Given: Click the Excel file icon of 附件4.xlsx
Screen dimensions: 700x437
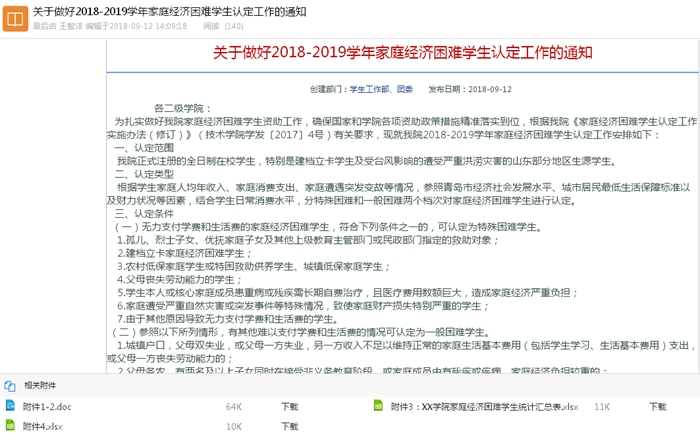Looking at the screenshot, I should [x=10, y=425].
